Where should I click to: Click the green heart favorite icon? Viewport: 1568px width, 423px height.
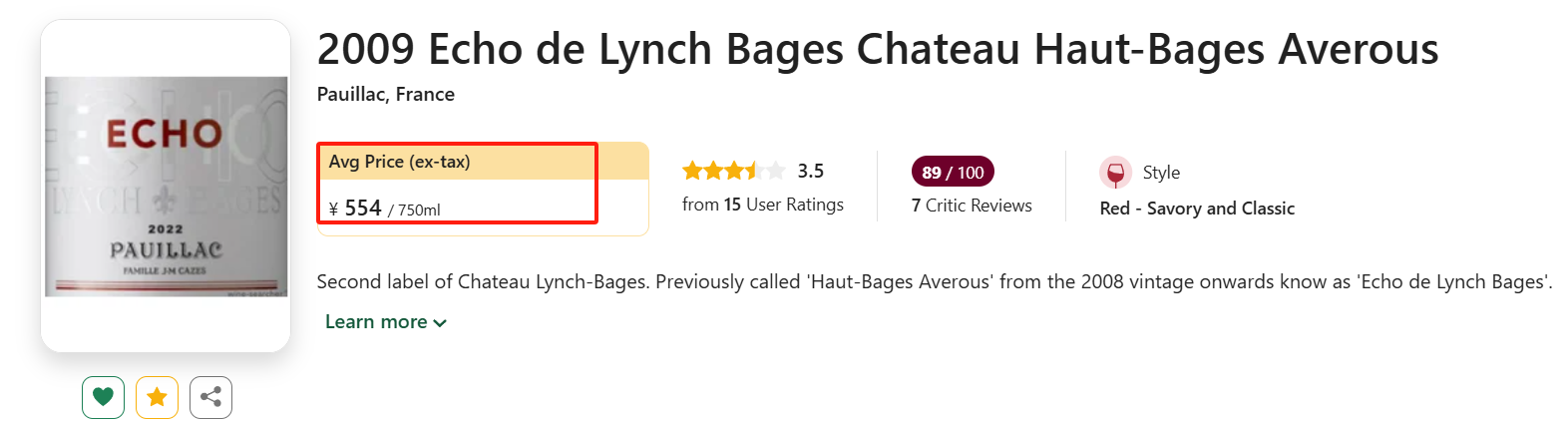tap(103, 397)
